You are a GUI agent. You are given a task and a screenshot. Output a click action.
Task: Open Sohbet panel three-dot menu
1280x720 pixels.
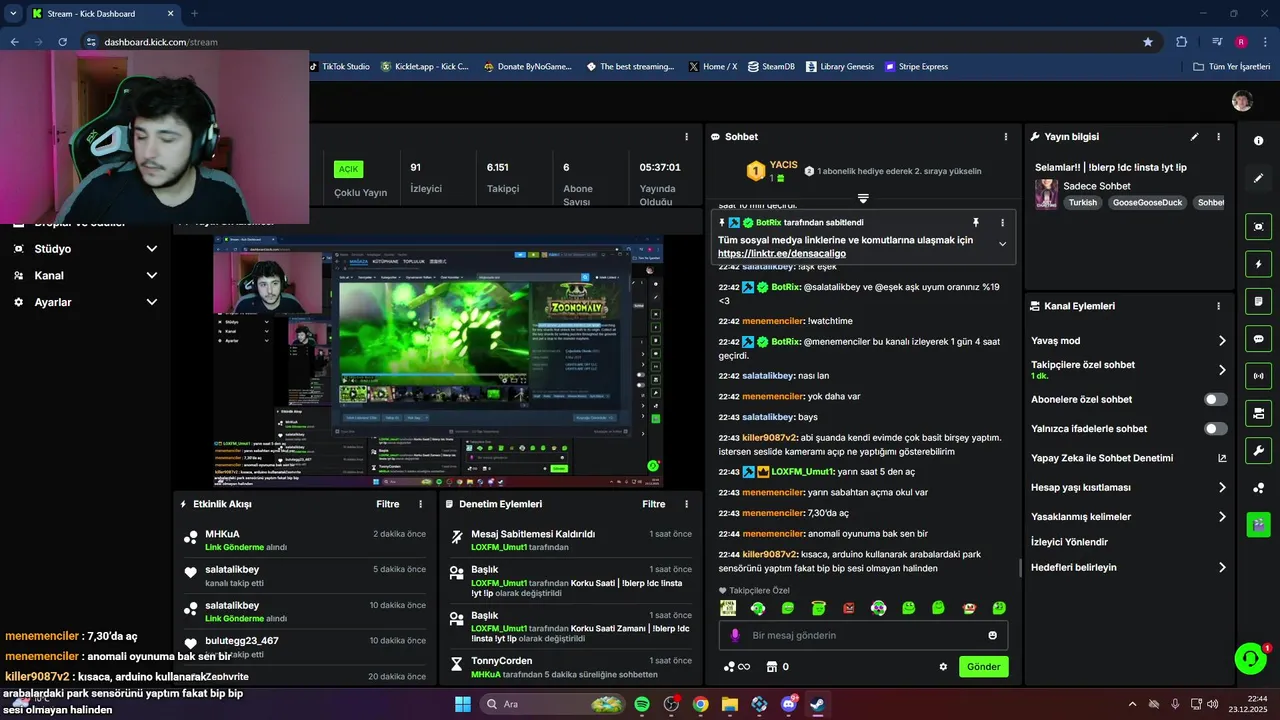point(1005,137)
